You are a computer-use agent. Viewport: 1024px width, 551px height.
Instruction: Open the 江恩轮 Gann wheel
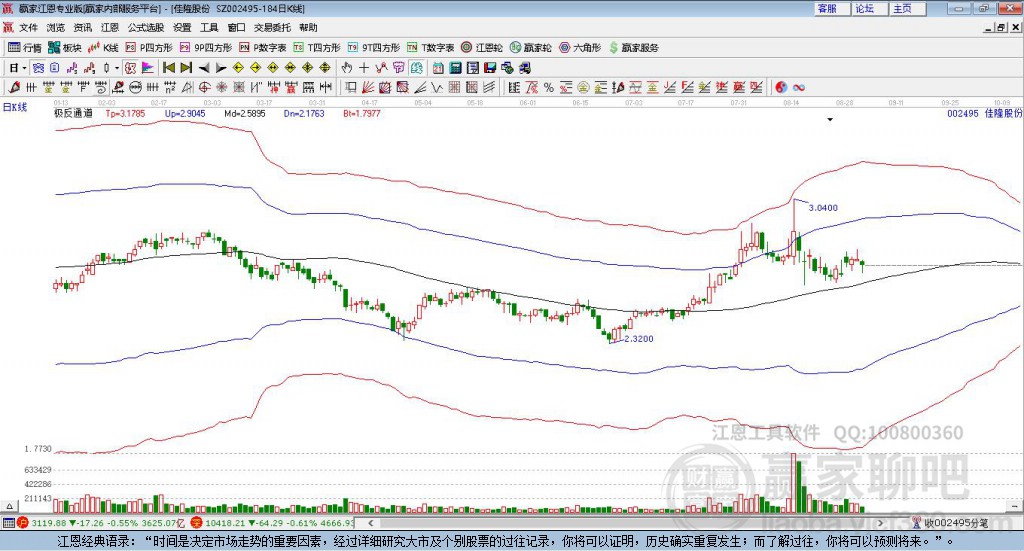pos(482,48)
